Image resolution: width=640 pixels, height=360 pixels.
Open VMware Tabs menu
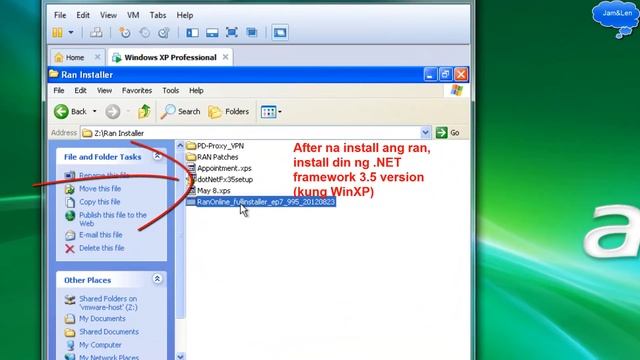tap(158, 15)
